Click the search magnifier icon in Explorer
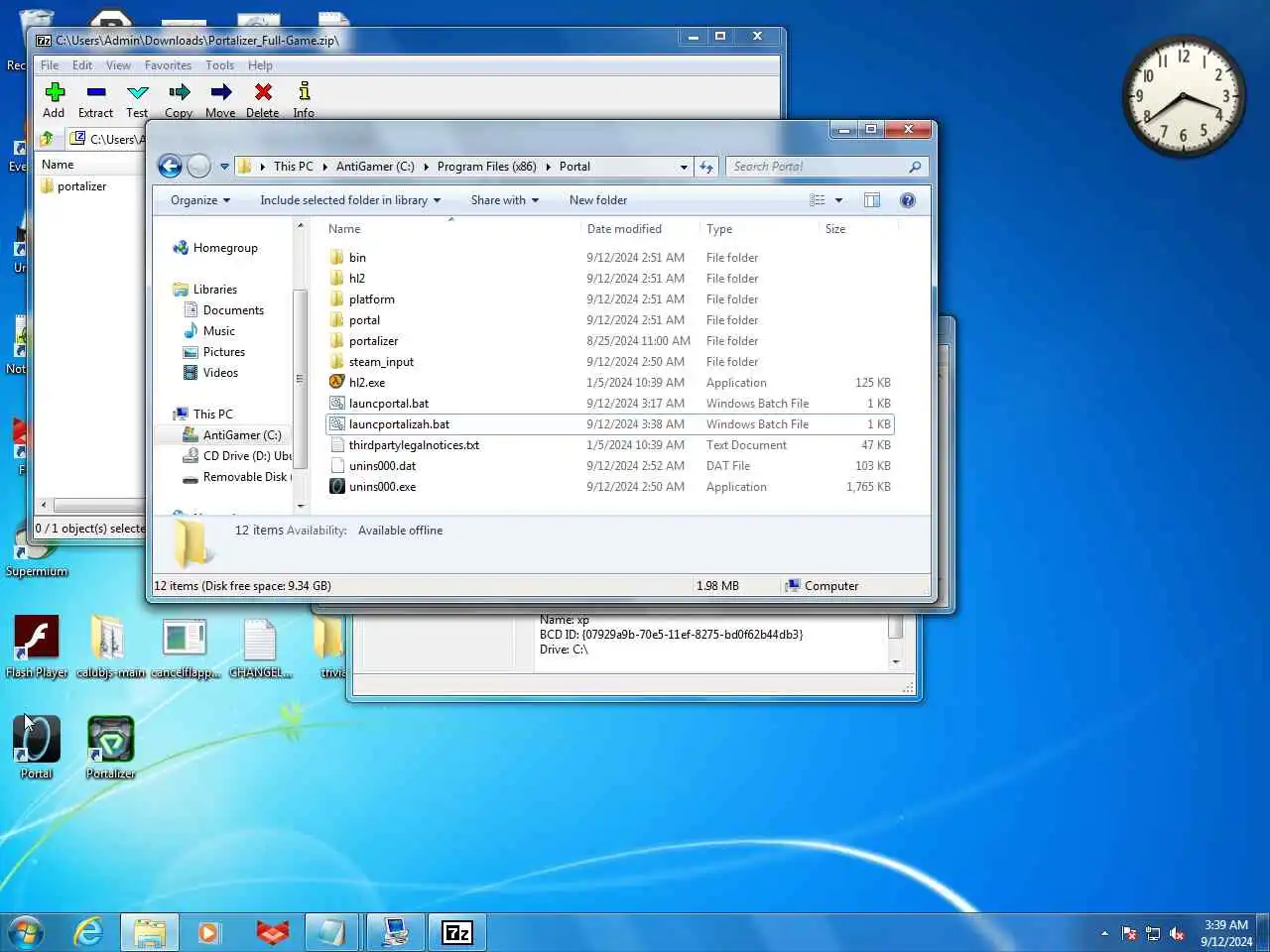 (915, 167)
